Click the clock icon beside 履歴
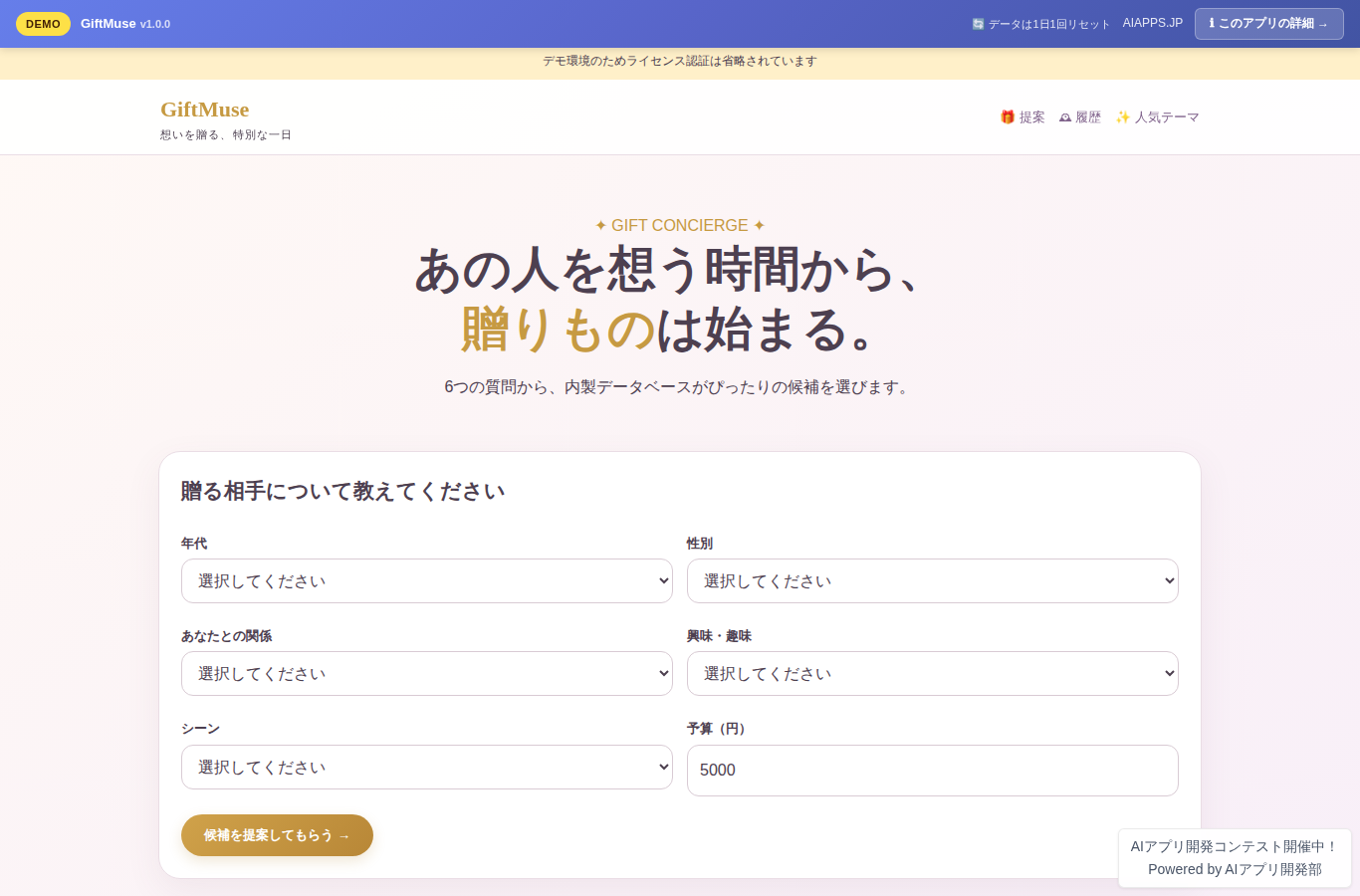 (1065, 117)
